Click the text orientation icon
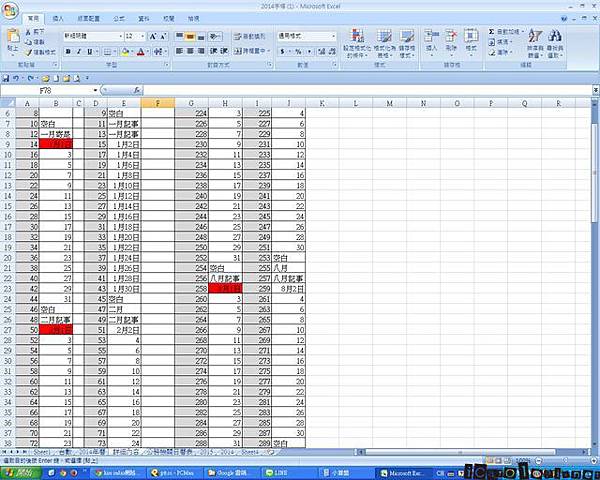Screen dimensions: 600x480 pos(215,36)
